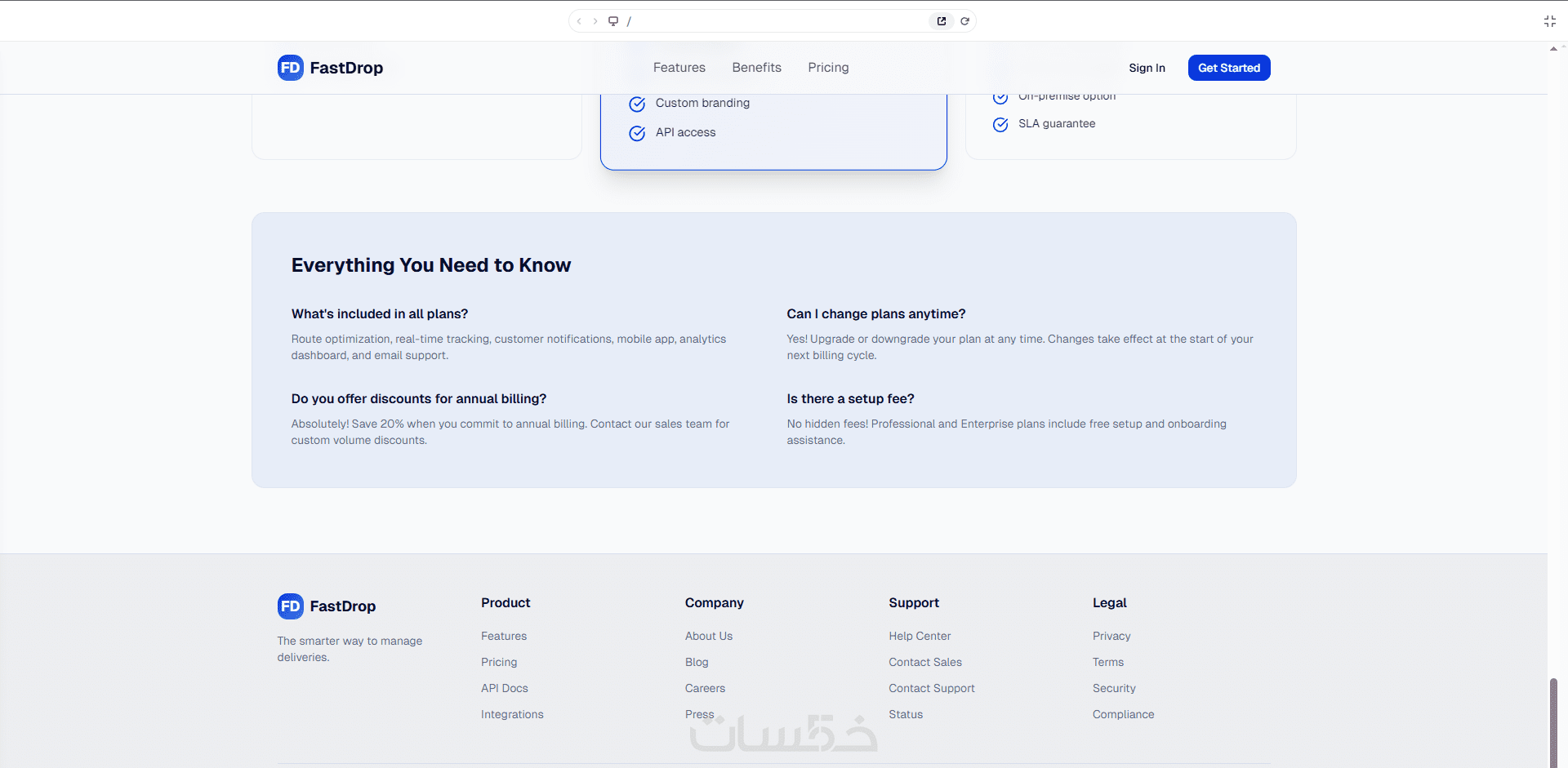This screenshot has height=768, width=1568.
Task: Go forward using the browser forward arrow
Action: (595, 21)
